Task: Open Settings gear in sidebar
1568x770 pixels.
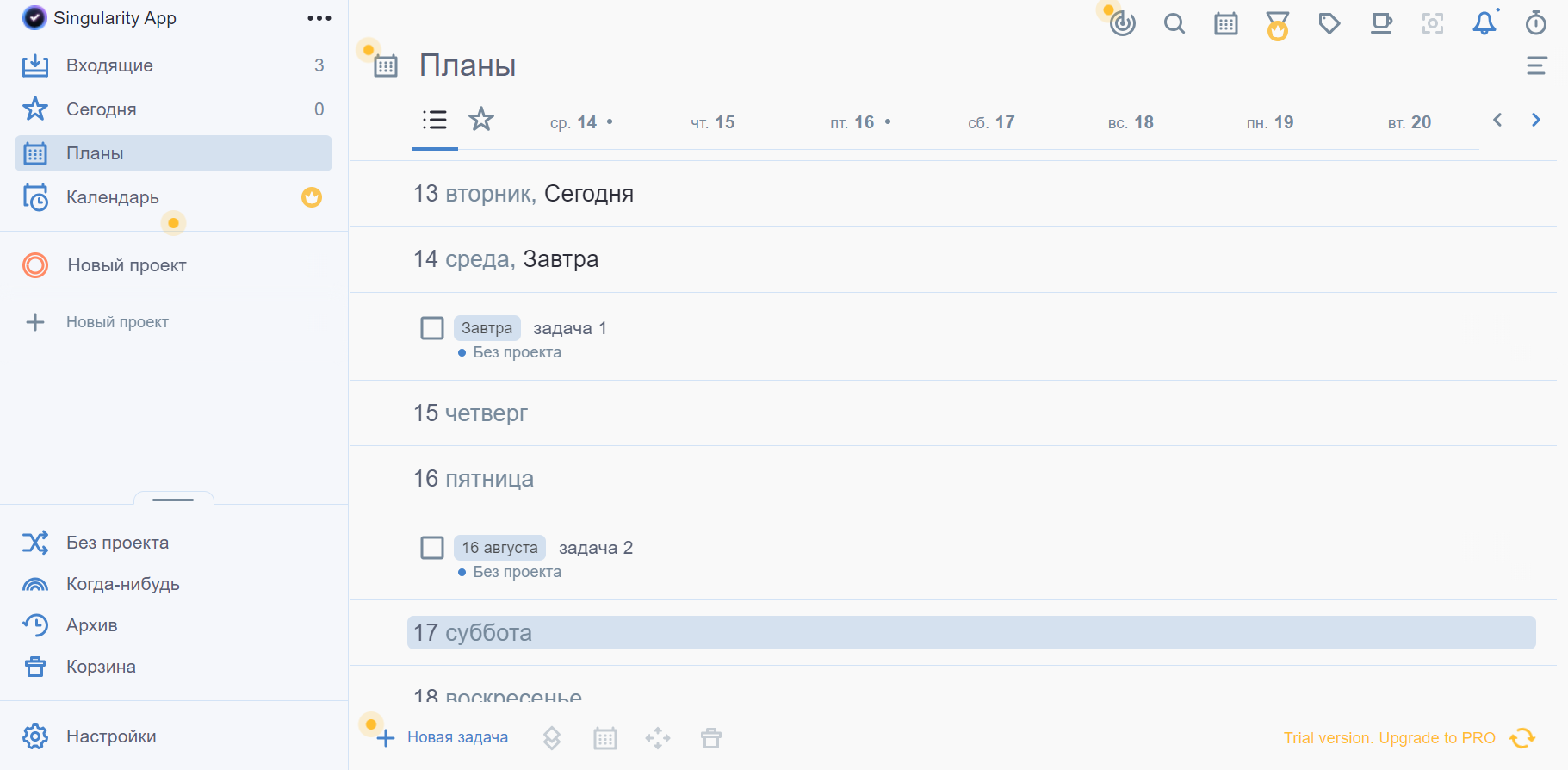Action: click(35, 736)
